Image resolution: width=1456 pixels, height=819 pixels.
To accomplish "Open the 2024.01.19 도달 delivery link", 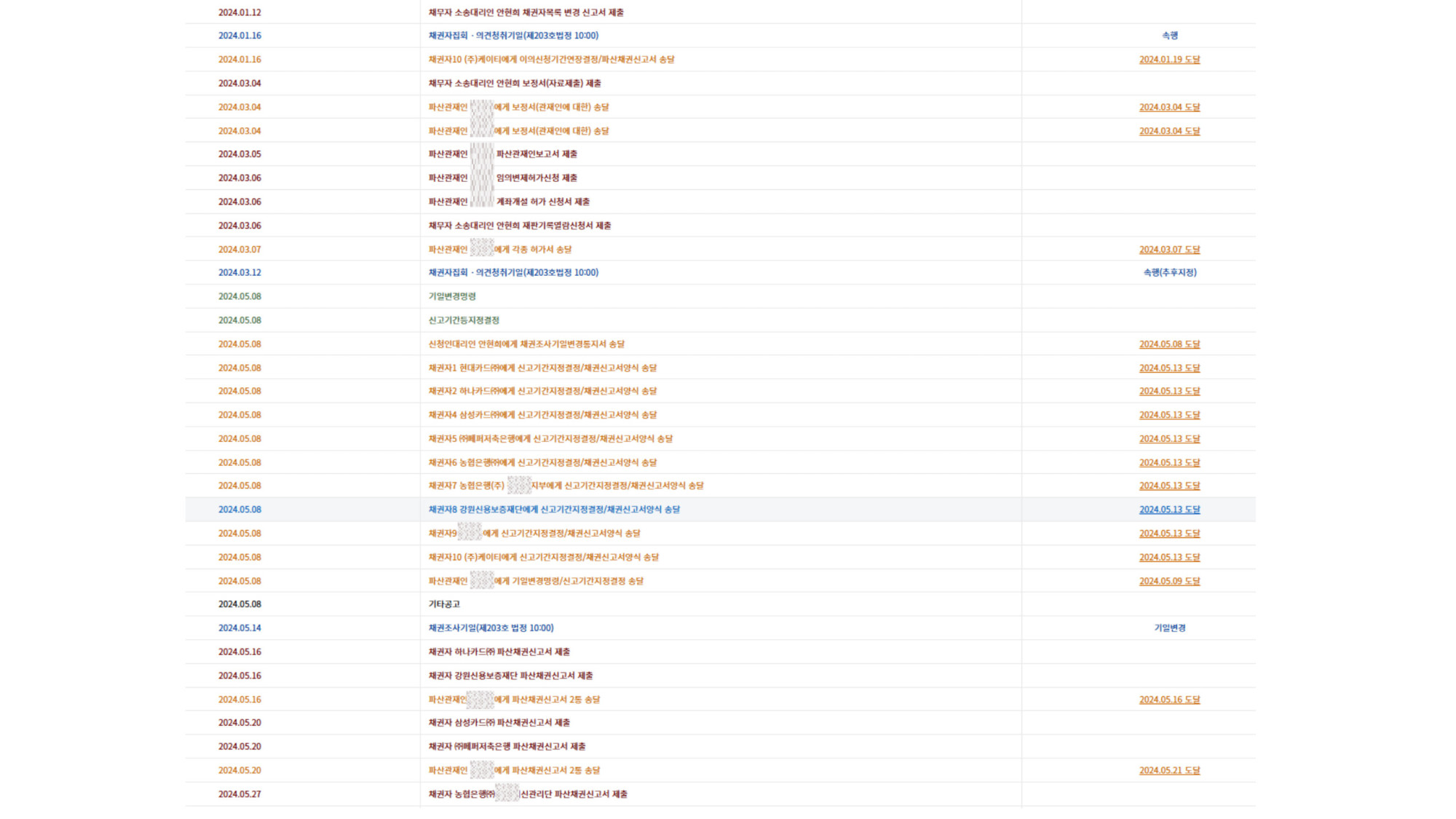I will click(1169, 60).
